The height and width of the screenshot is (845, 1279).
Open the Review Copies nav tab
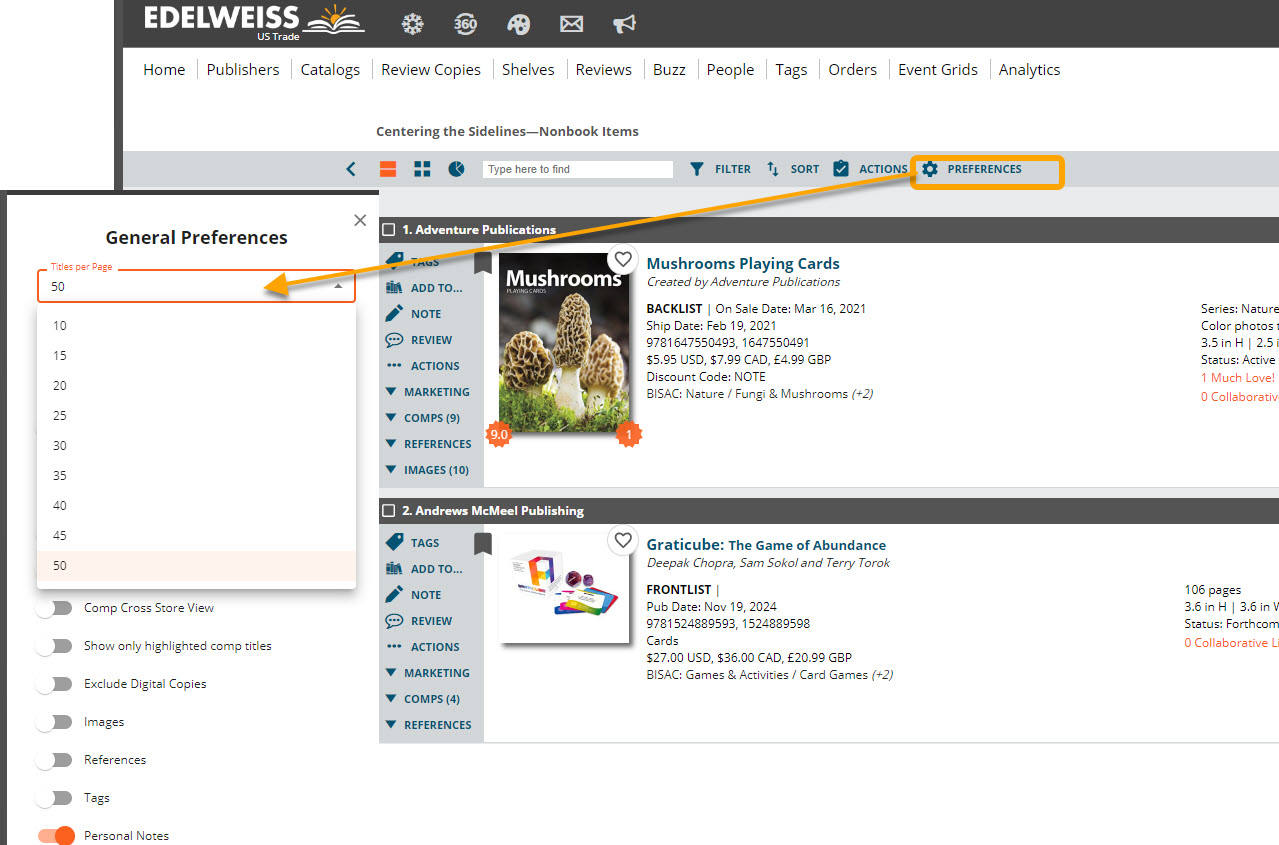431,69
